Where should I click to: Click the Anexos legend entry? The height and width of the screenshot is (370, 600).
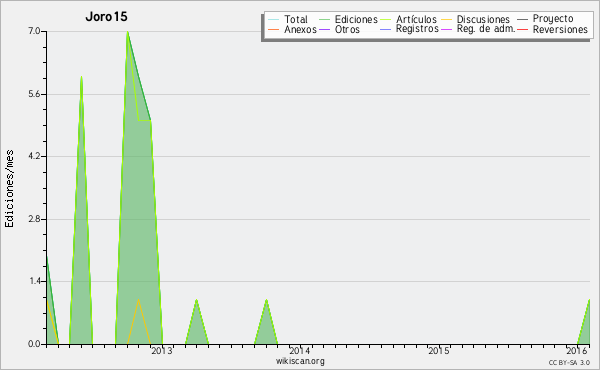pyautogui.click(x=292, y=29)
